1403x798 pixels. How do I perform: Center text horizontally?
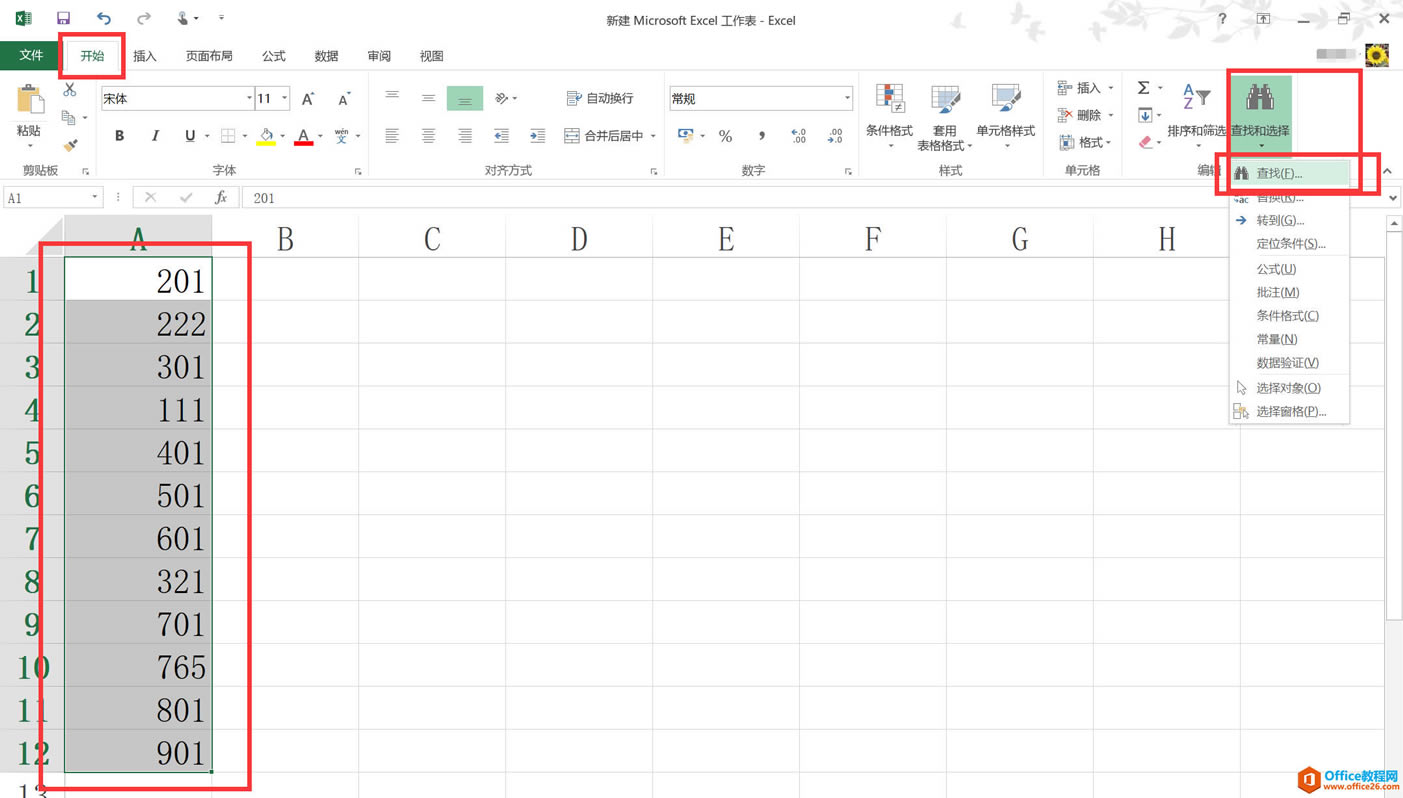tap(428, 135)
